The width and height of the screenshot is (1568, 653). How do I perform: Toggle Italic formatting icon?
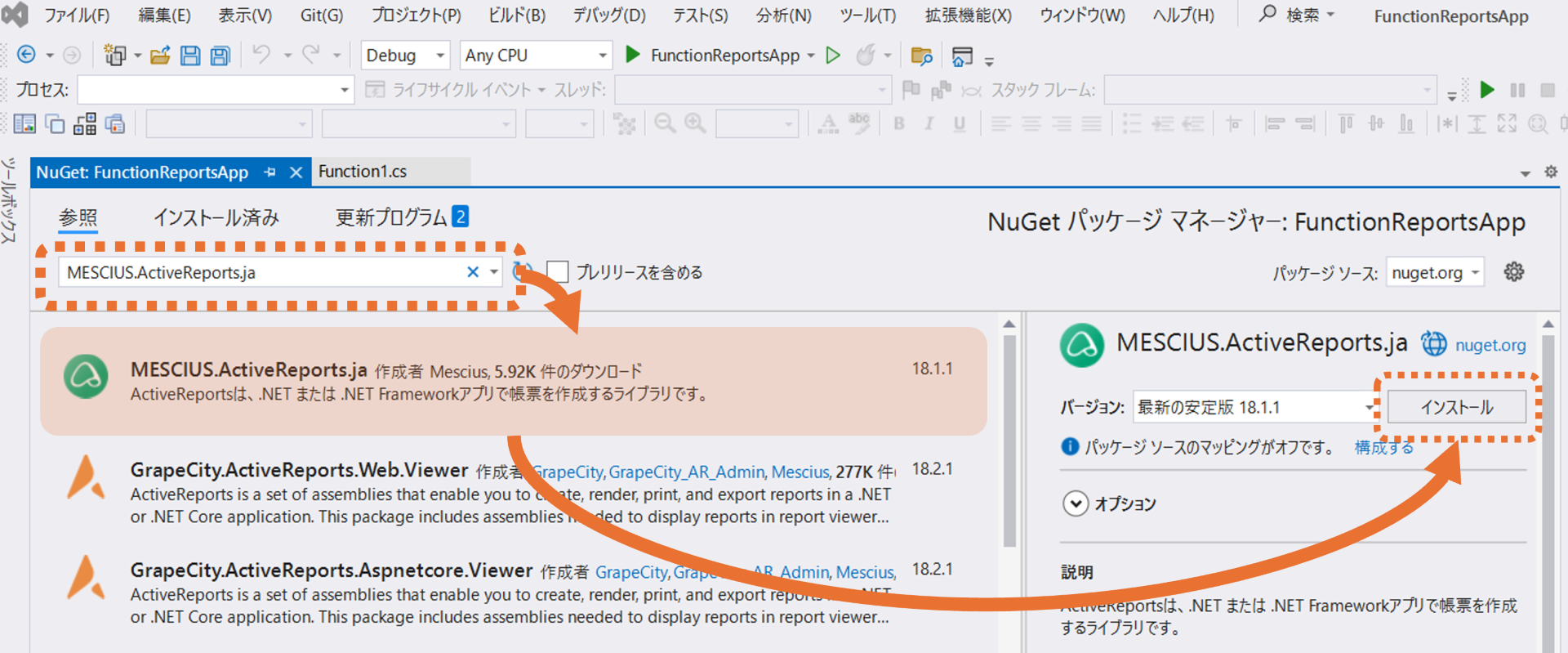point(929,123)
